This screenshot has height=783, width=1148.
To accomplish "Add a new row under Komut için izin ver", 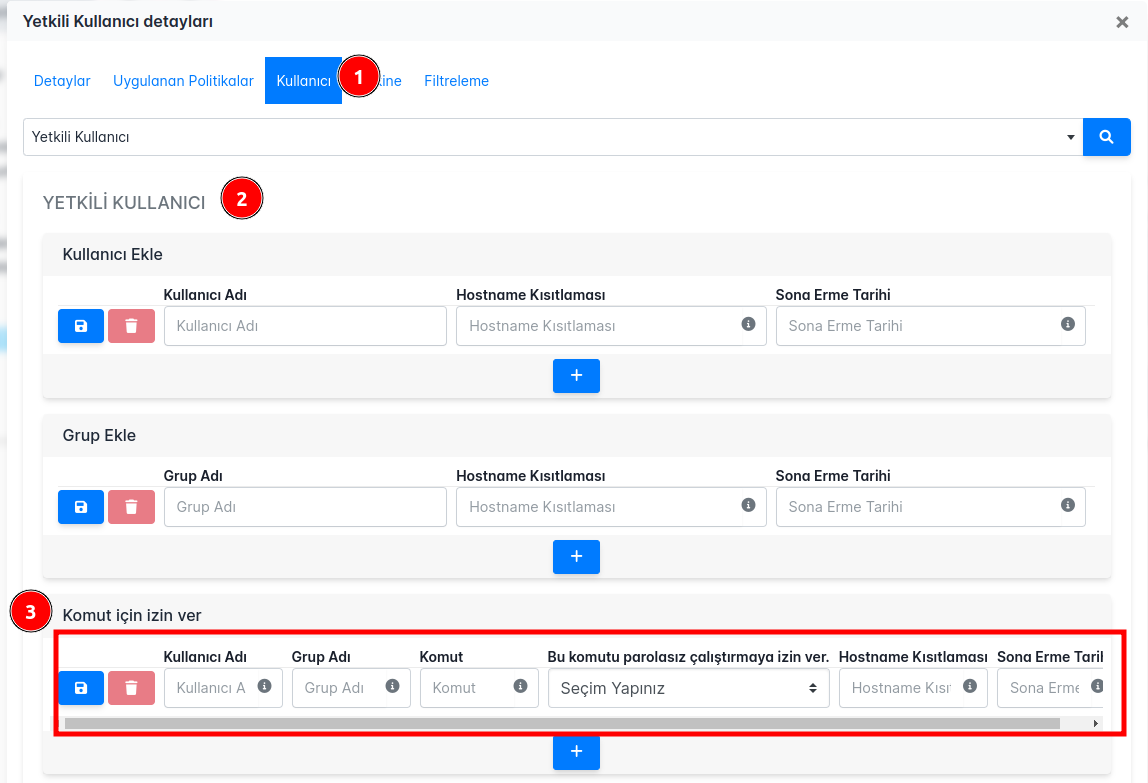I will pyautogui.click(x=576, y=752).
